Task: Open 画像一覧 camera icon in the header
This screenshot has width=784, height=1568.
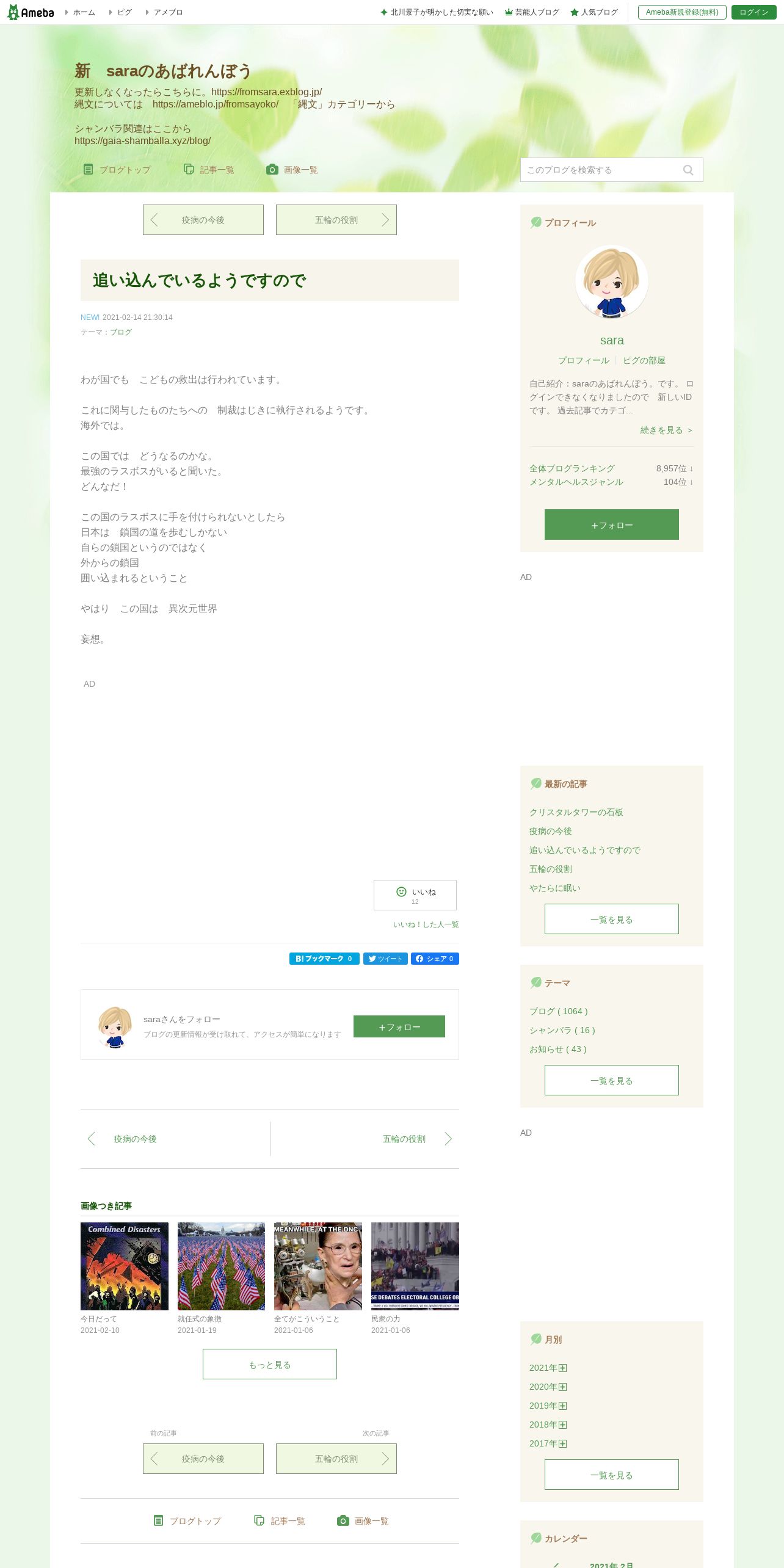Action: tap(272, 169)
